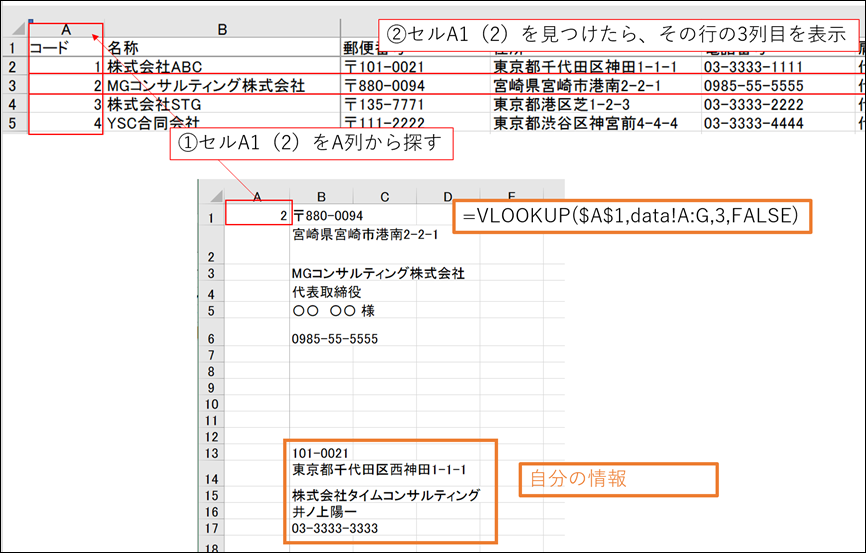Screen dimensions: 866x553
Task: Select row 17 header in lower sheet
Action: [212, 528]
